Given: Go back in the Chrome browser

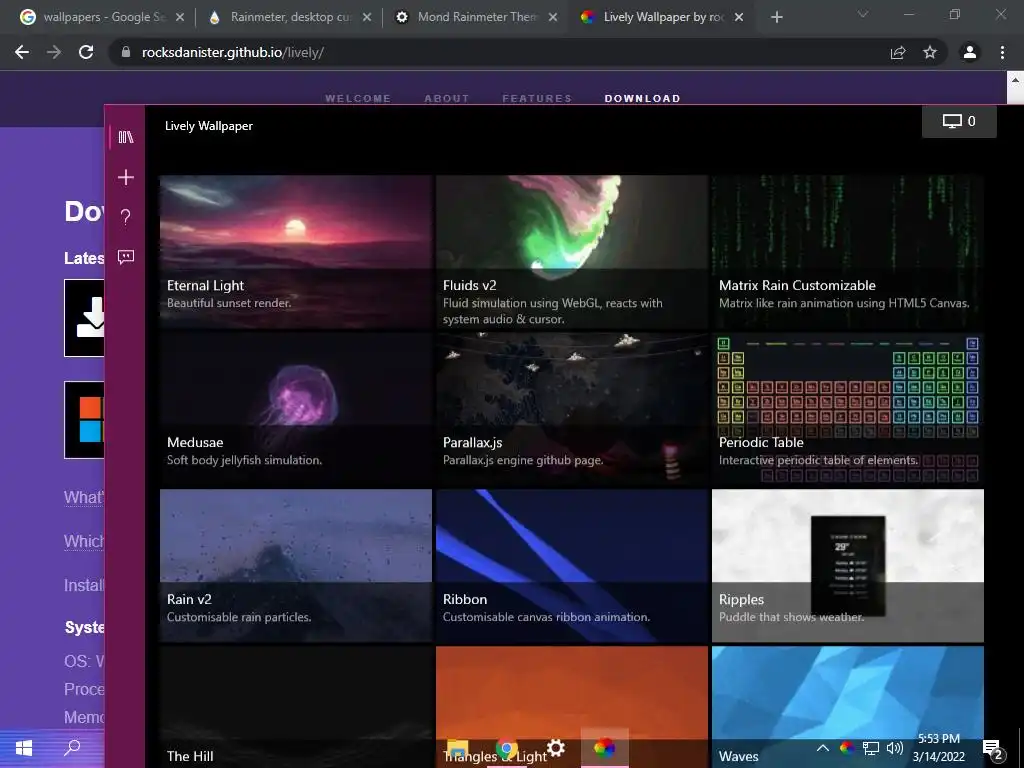Looking at the screenshot, I should click(x=22, y=52).
